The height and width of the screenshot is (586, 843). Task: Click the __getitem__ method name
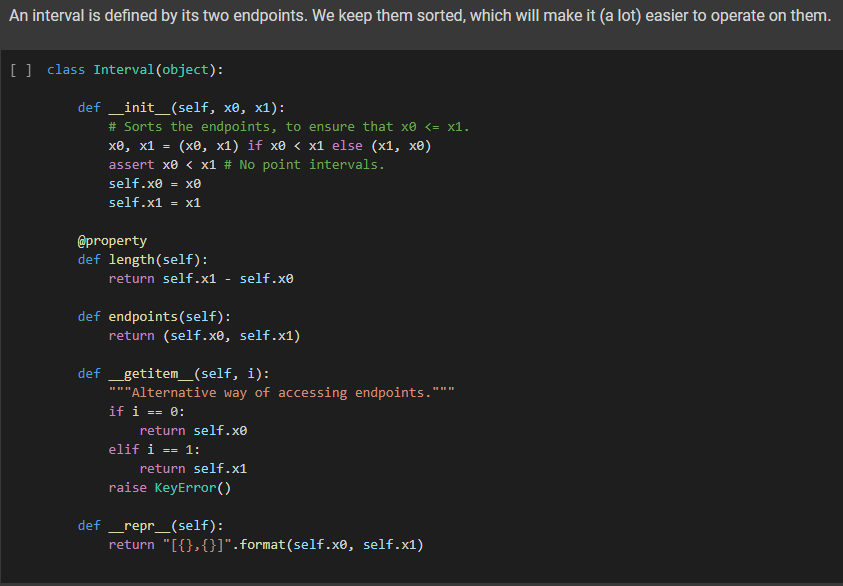[x=150, y=373]
